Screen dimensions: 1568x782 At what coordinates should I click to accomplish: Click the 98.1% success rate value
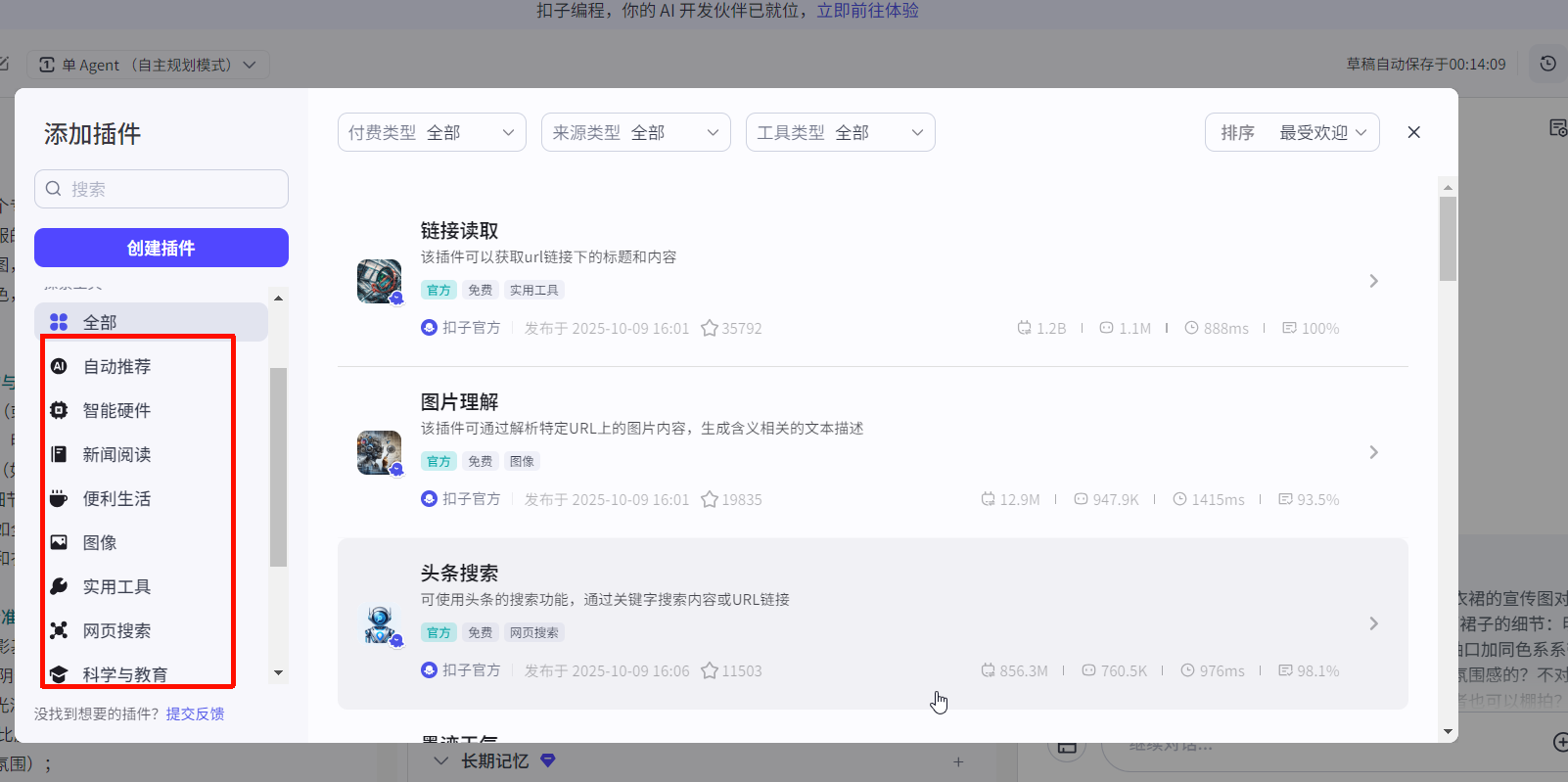tap(1317, 670)
